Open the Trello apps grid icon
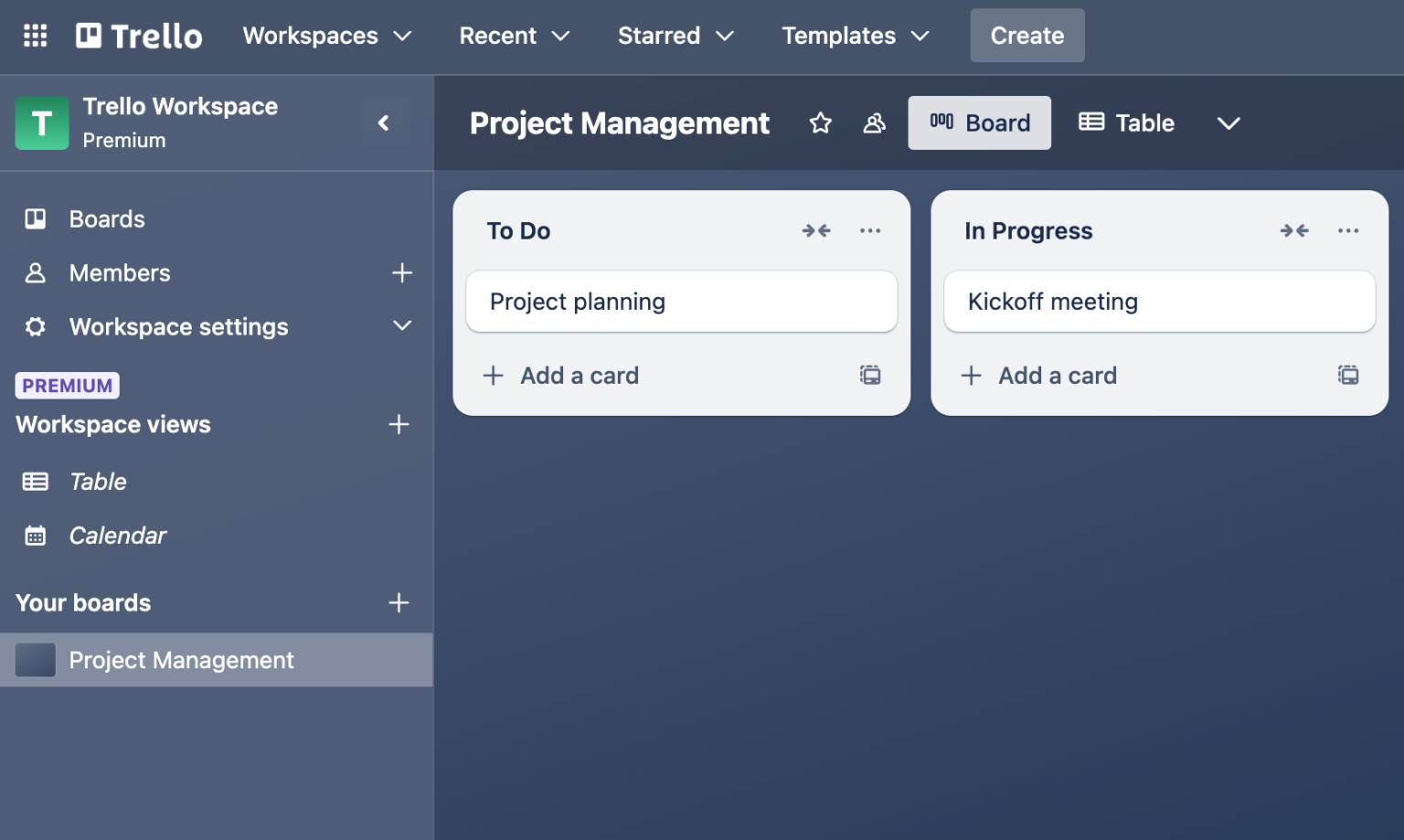The image size is (1404, 840). coord(35,36)
